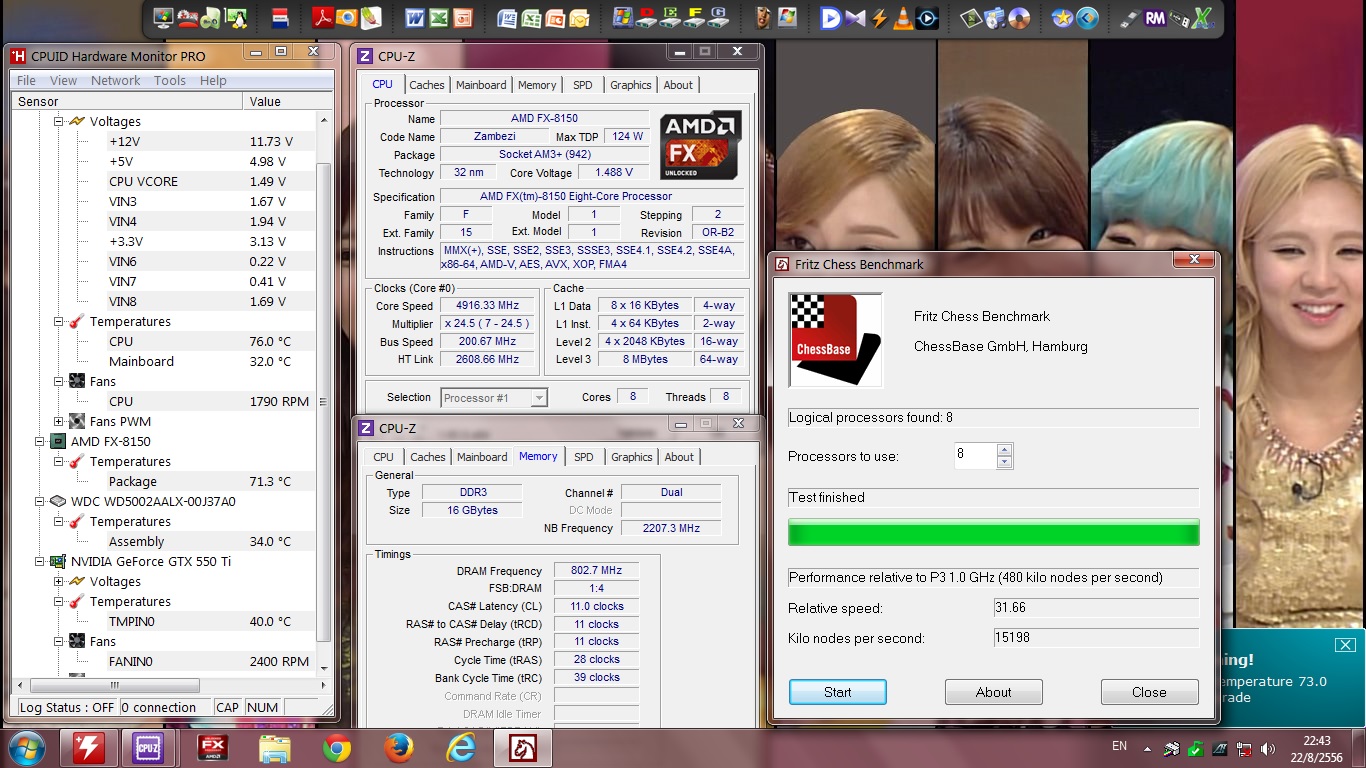Screen dimensions: 1366x768
Task: Decrease Processors to use with down arrow
Action: click(x=1005, y=462)
